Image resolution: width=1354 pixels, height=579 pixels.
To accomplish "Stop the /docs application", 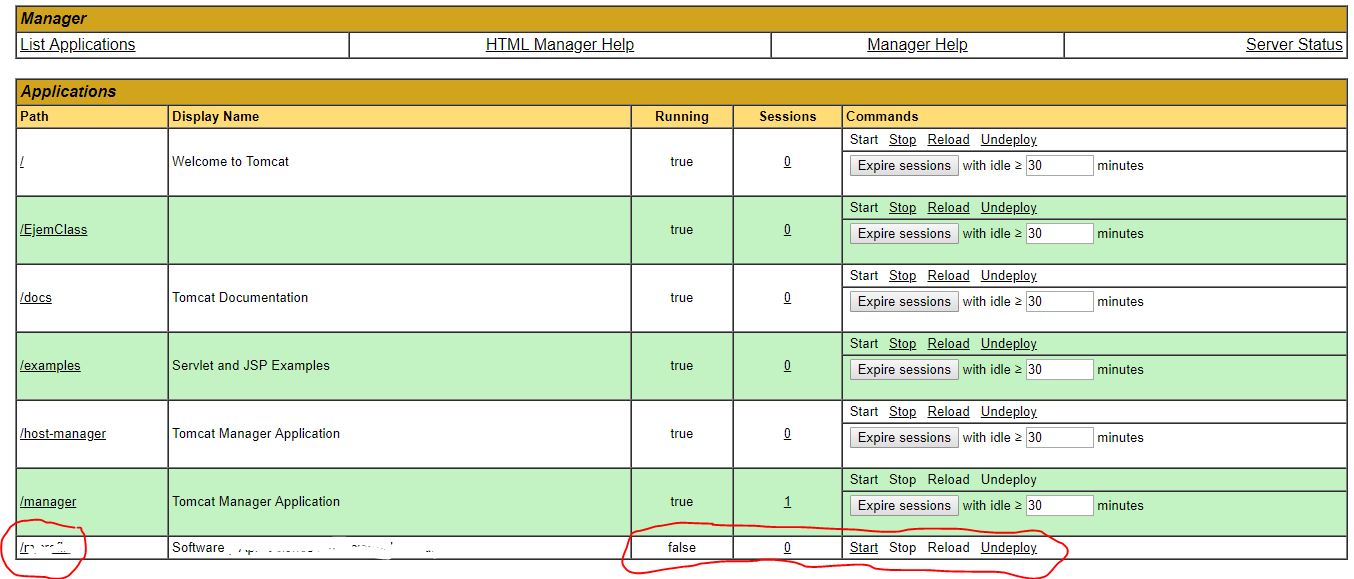I will coord(902,276).
